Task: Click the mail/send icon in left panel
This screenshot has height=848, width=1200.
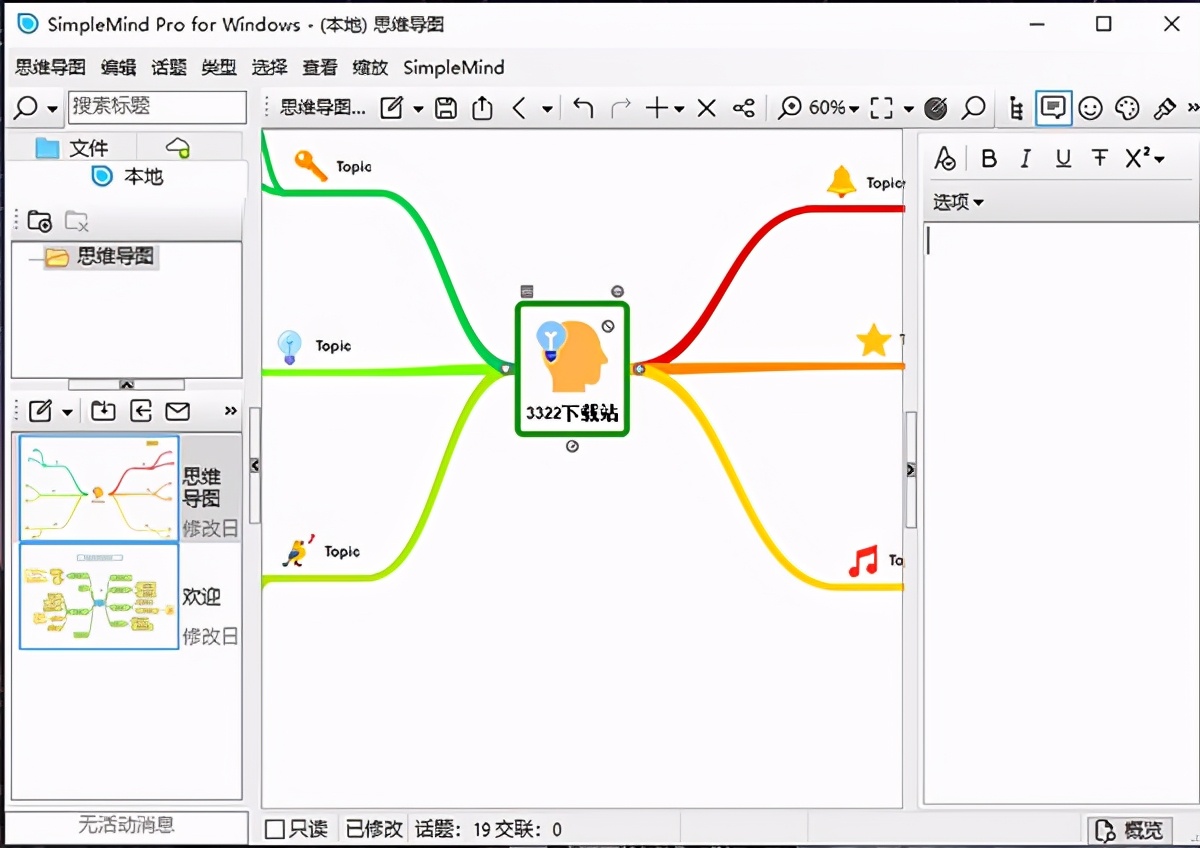Action: (x=178, y=410)
